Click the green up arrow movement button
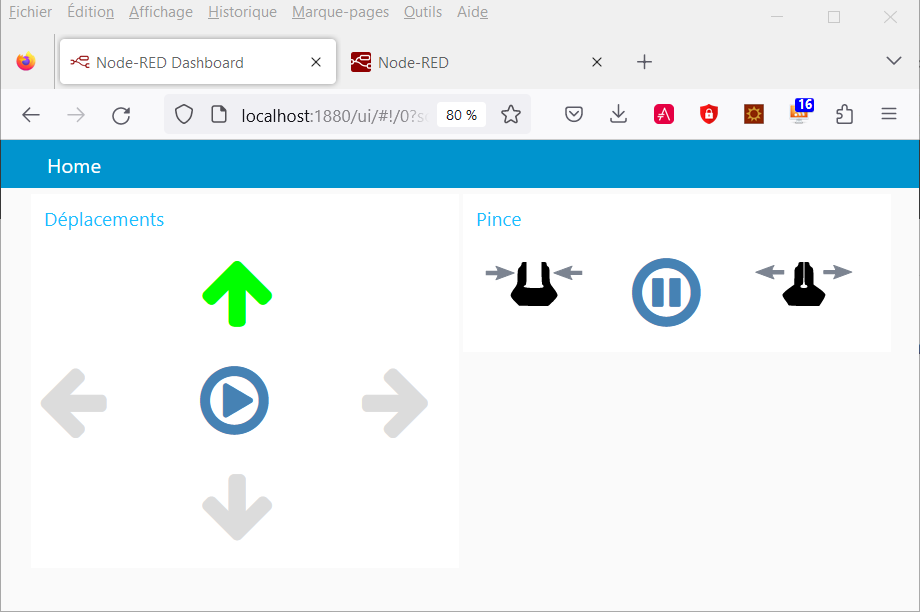 [237, 294]
